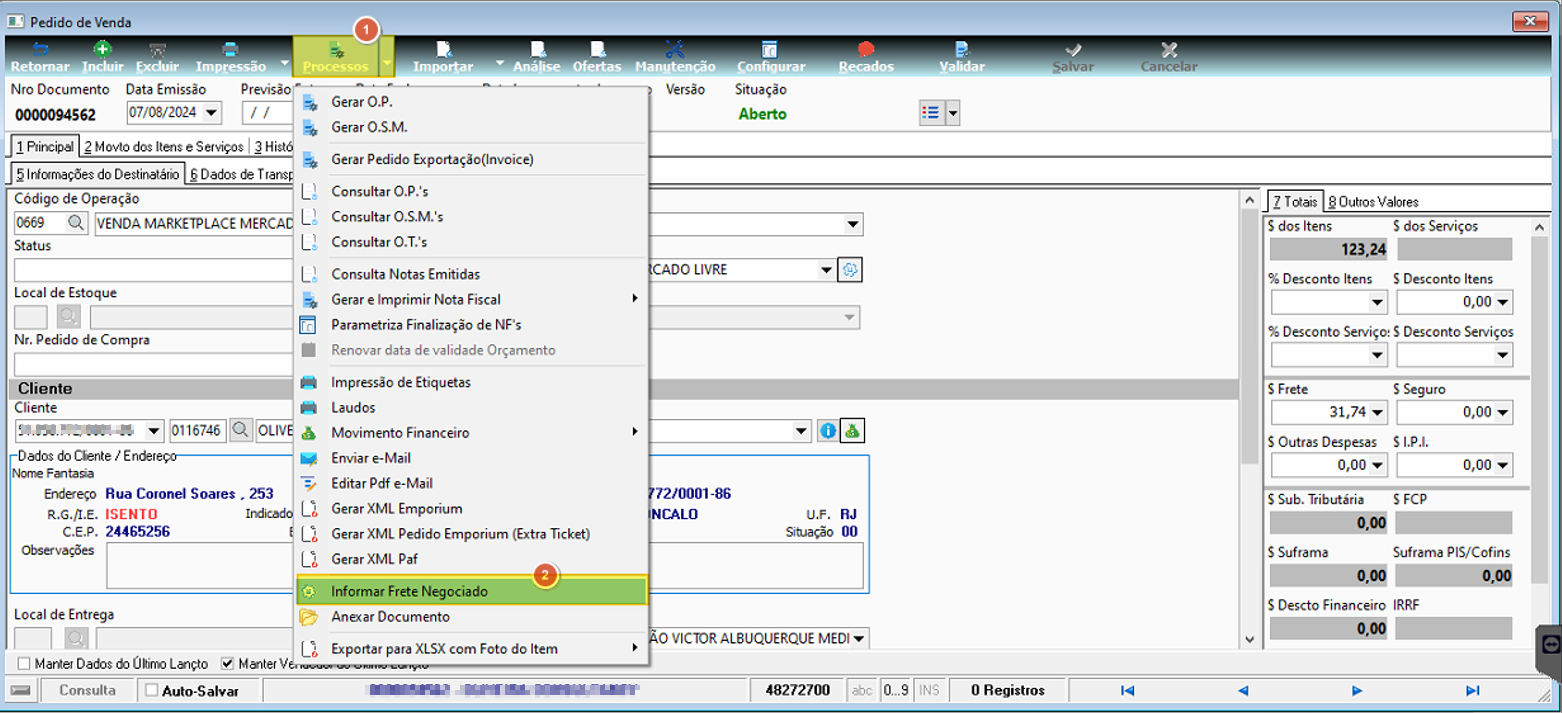Image resolution: width=1562 pixels, height=713 pixels.
Task: Open Parametriza Finalização de NF's
Action: [x=473, y=325]
